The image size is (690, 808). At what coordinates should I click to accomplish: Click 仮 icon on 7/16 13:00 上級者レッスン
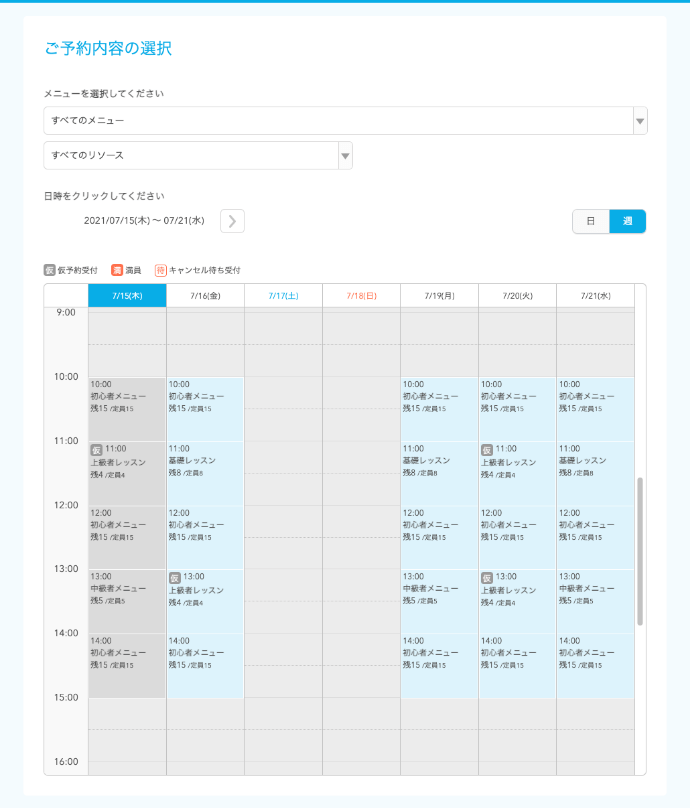[175, 578]
